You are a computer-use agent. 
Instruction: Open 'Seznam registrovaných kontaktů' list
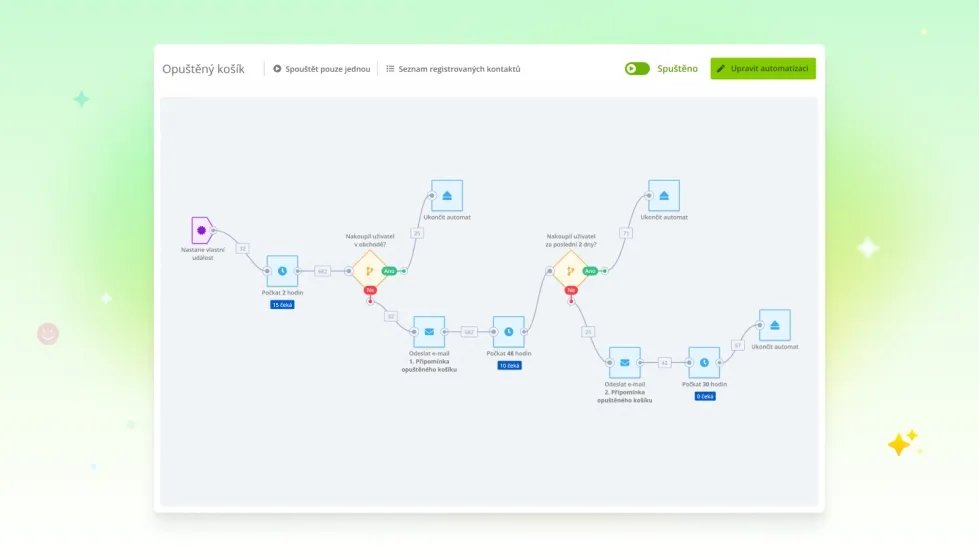pyautogui.click(x=453, y=69)
